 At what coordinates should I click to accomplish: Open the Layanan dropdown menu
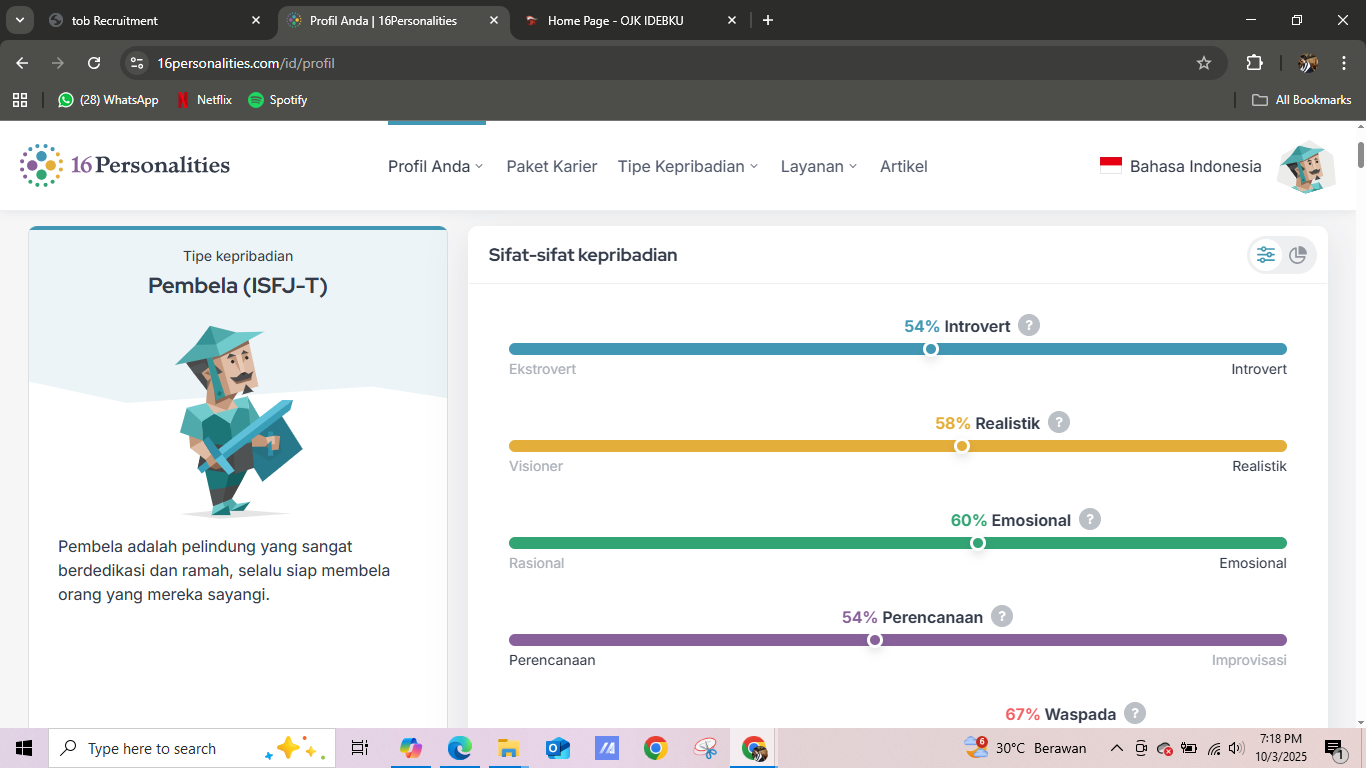pos(819,167)
